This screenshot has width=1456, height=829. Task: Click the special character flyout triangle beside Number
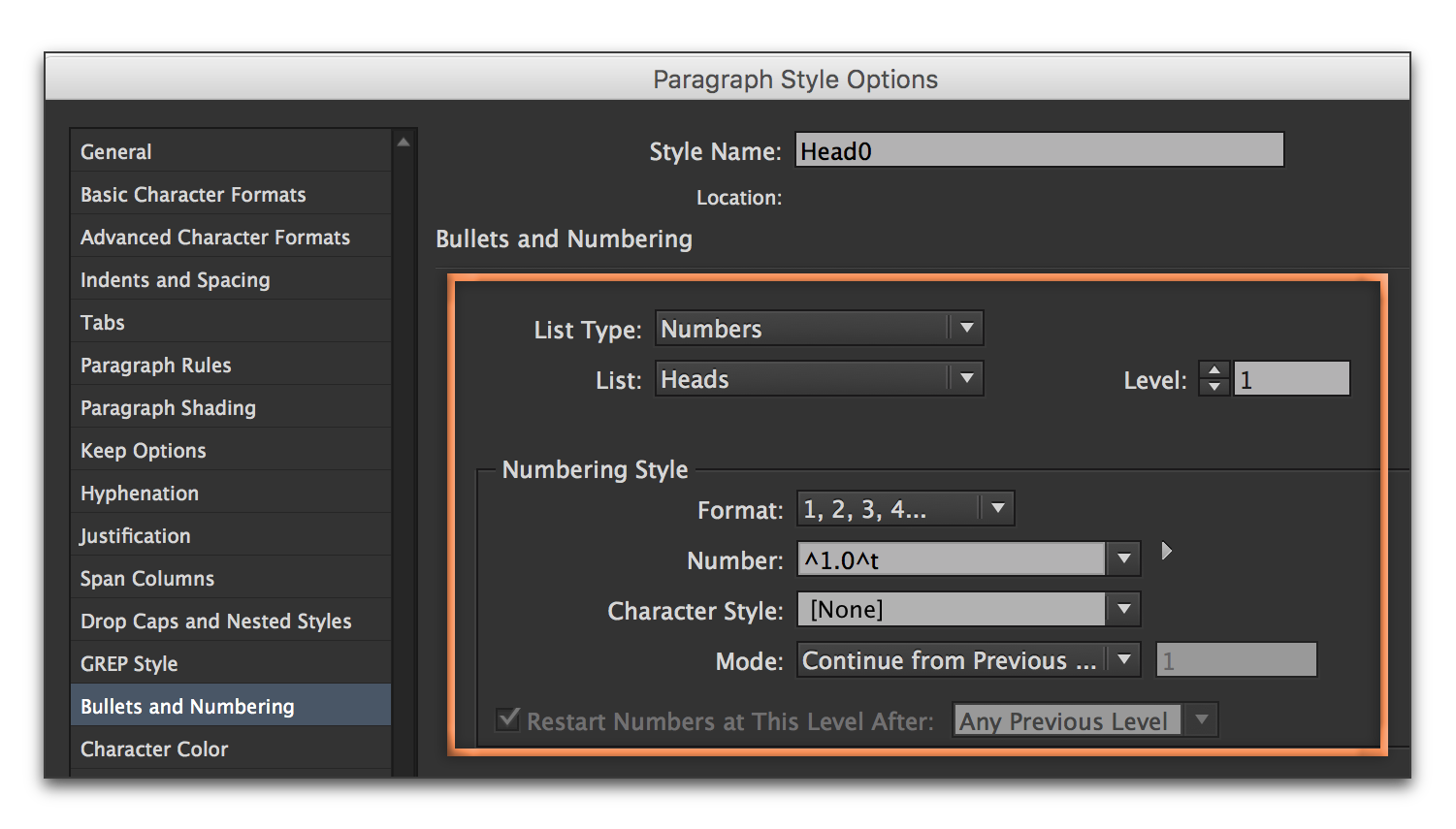(x=1166, y=551)
